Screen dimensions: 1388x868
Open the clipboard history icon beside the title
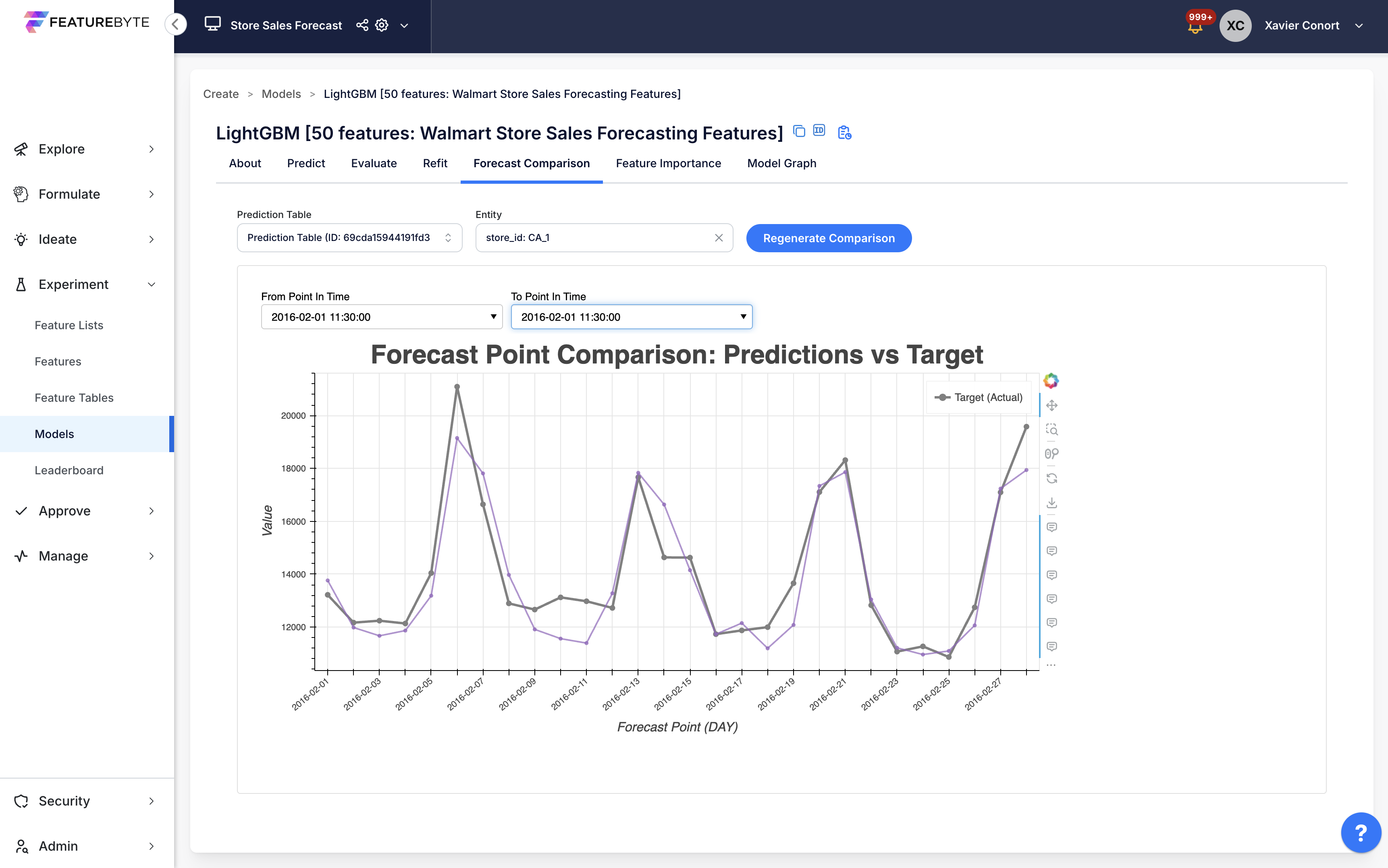(x=843, y=132)
